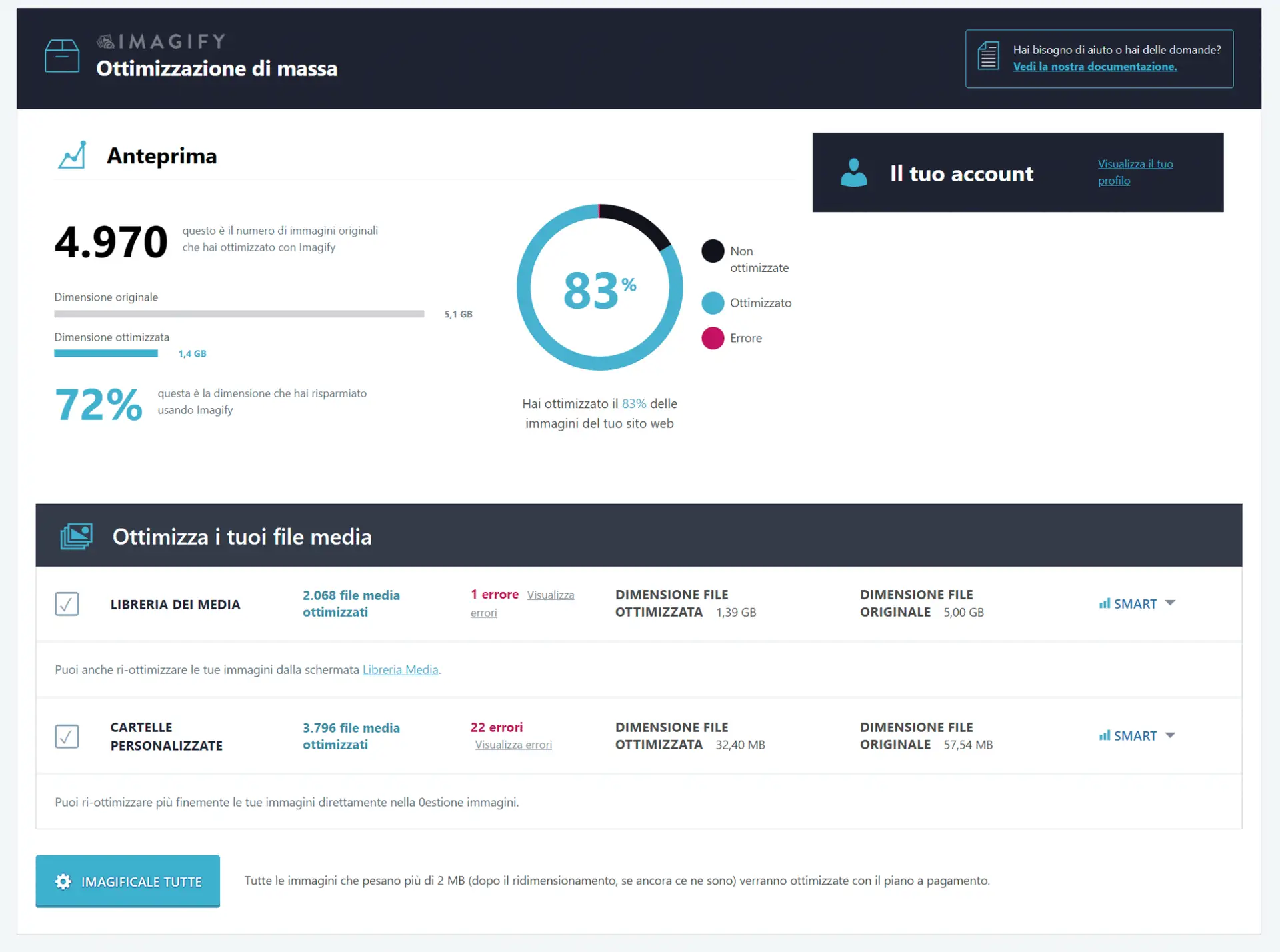Click the Anteprima chart icon
Screen dimensions: 1280x952
point(72,155)
